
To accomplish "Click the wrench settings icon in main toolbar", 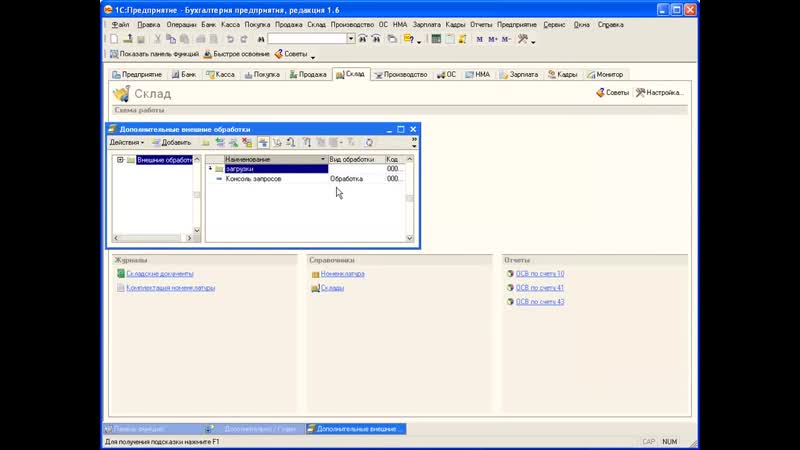I will pos(522,39).
